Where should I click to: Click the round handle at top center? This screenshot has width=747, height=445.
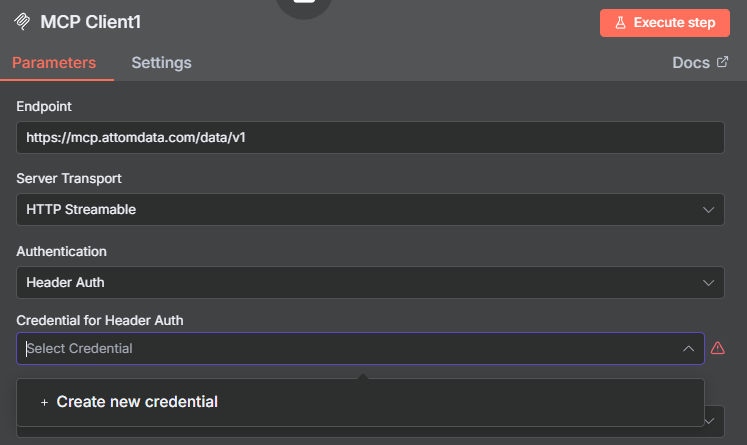click(304, 5)
